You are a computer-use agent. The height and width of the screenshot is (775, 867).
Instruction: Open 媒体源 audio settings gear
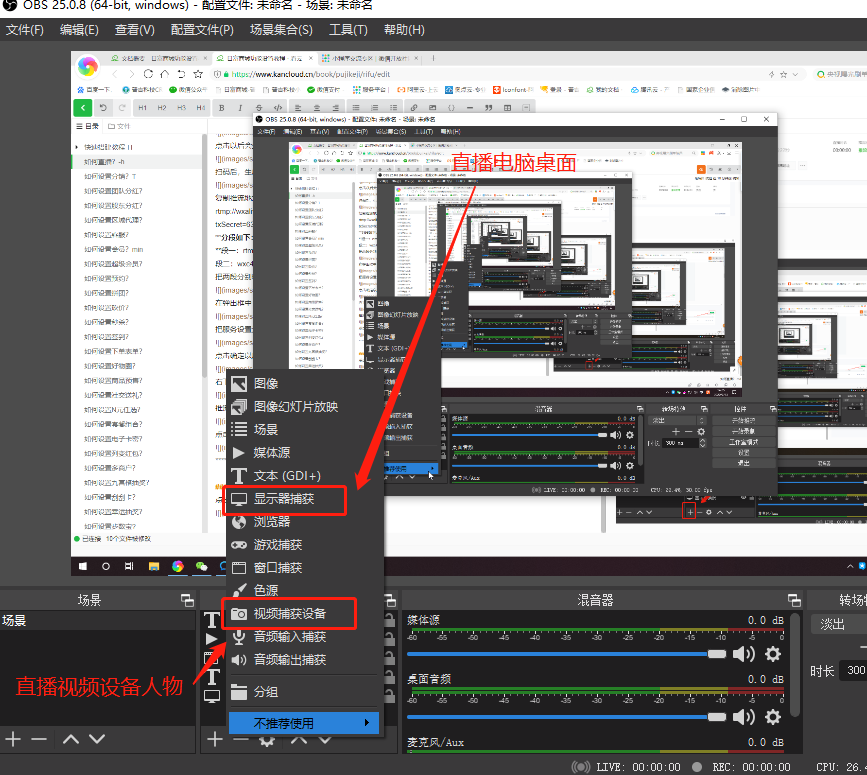click(x=773, y=654)
